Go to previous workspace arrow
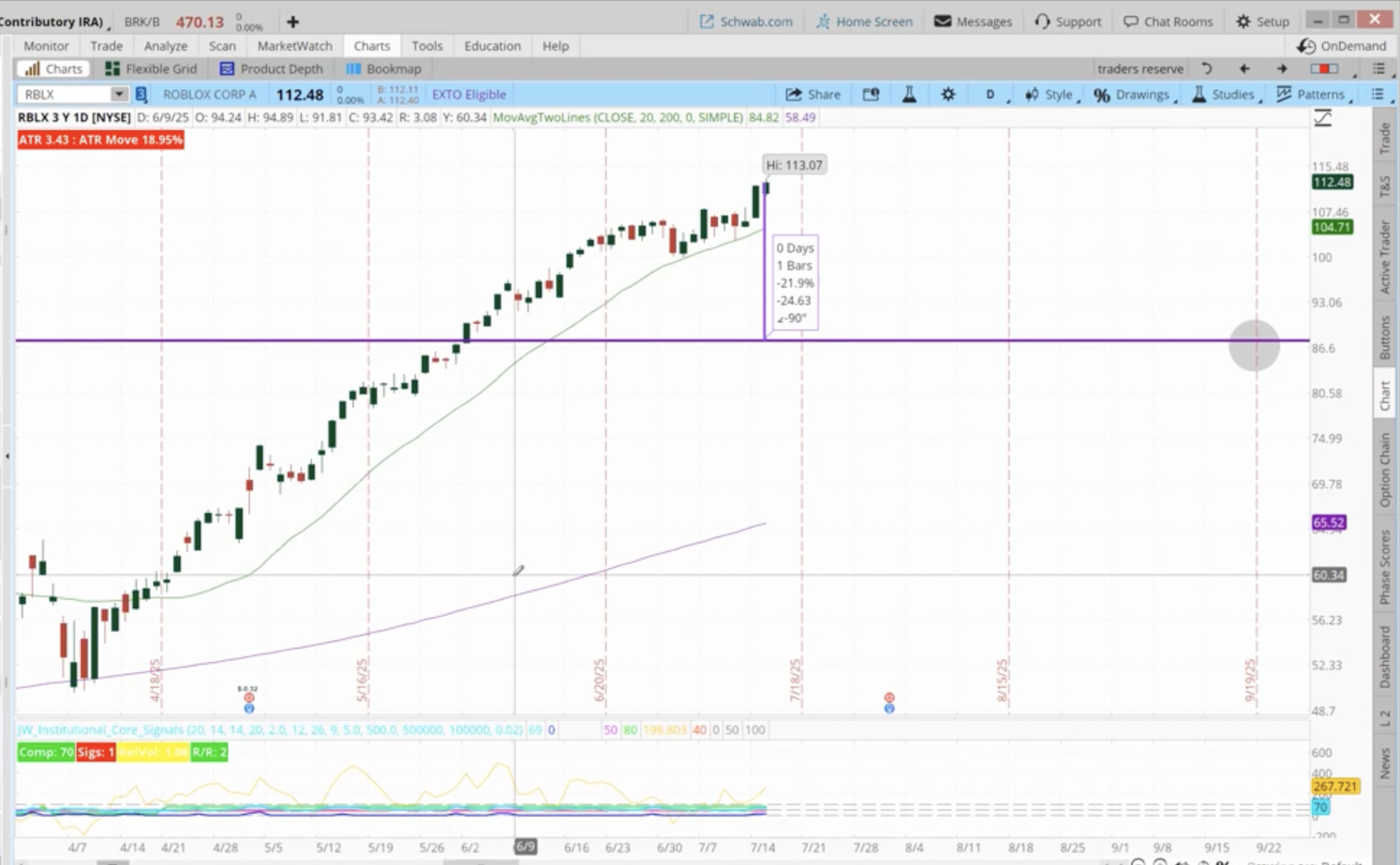 (1244, 69)
